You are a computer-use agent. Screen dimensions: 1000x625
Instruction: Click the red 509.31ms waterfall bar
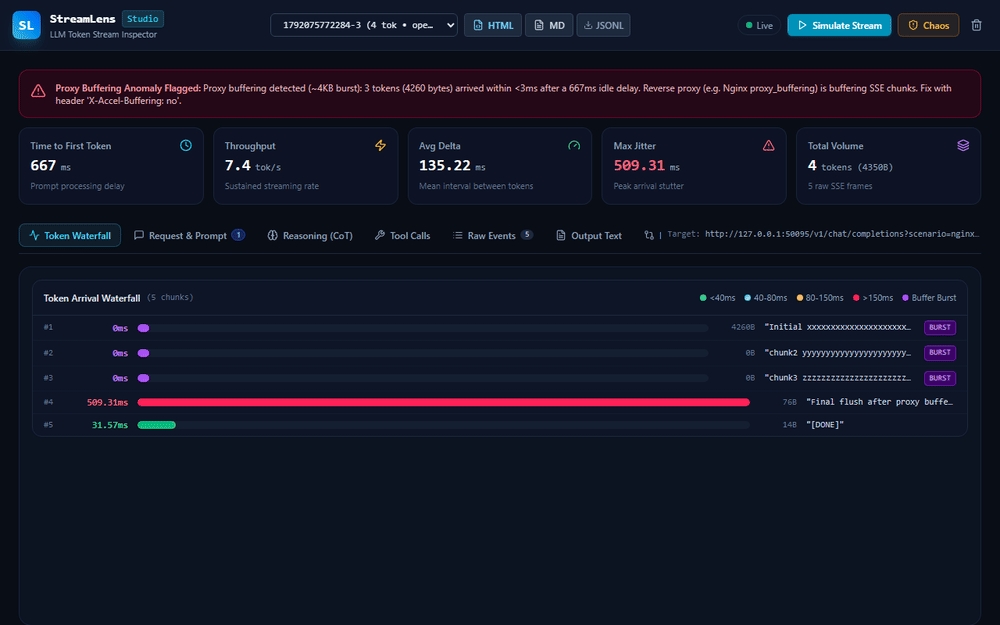point(444,402)
